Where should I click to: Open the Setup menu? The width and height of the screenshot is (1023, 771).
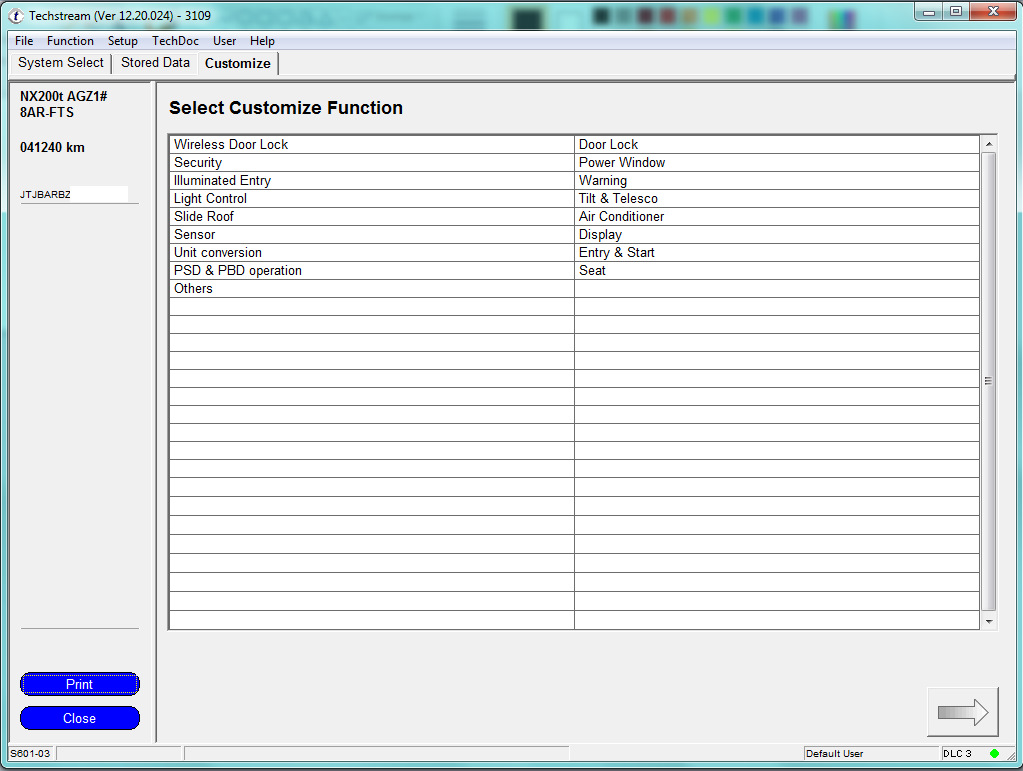pyautogui.click(x=123, y=40)
